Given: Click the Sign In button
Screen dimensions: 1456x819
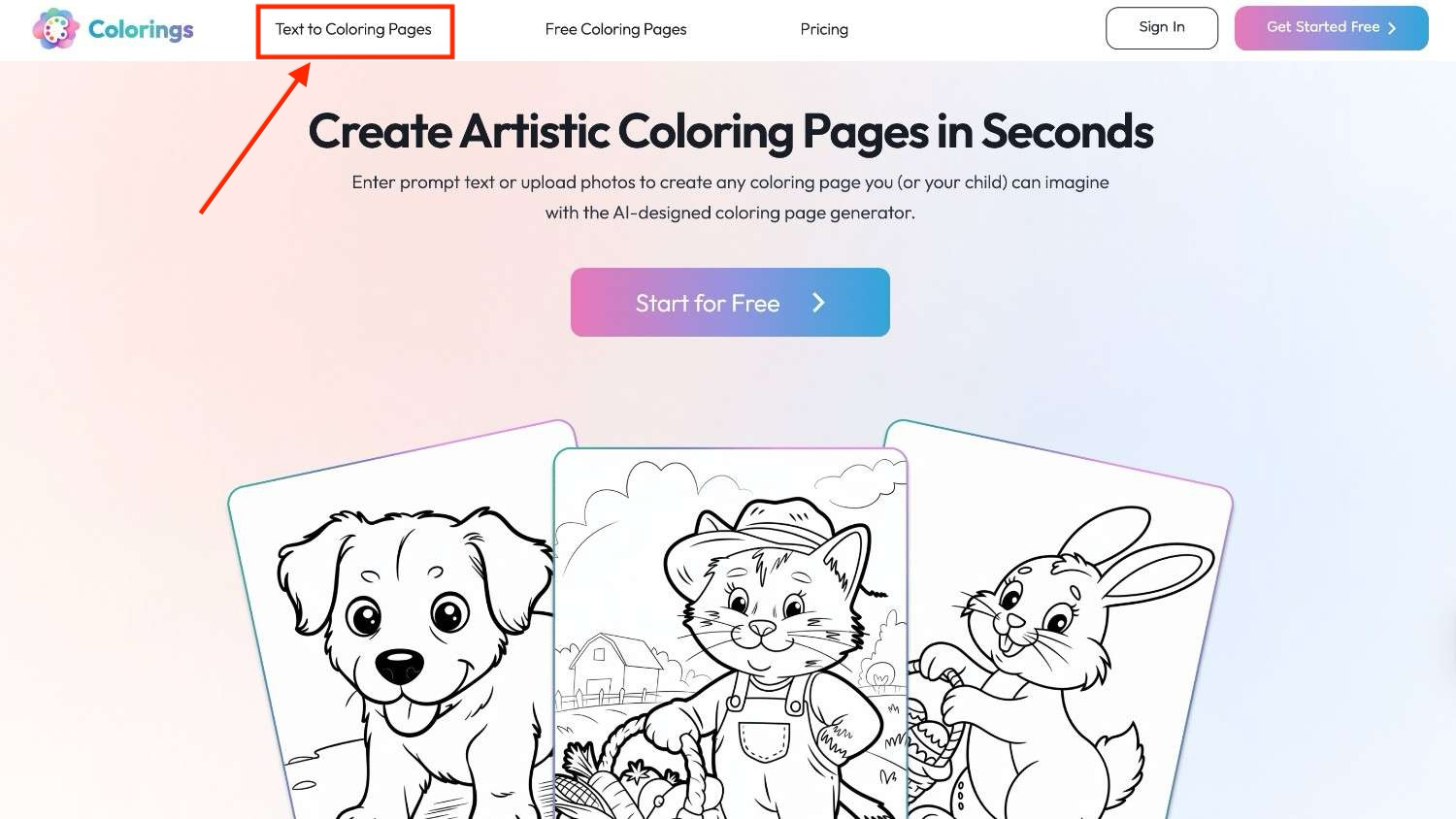Looking at the screenshot, I should tap(1161, 27).
